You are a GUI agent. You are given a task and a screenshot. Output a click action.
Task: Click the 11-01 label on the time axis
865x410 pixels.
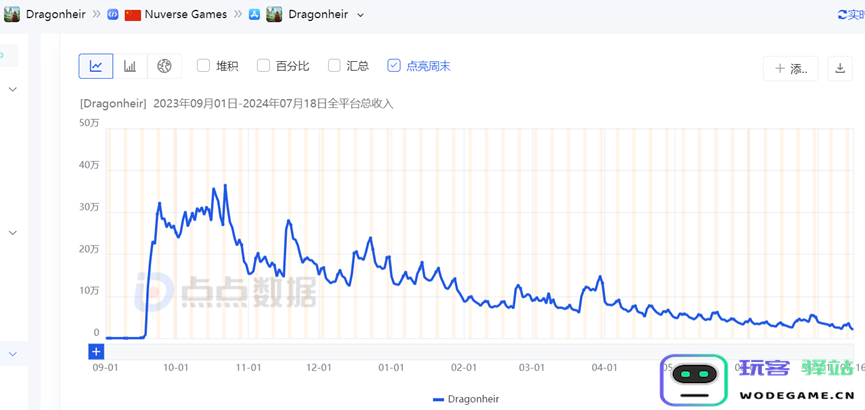(x=248, y=367)
